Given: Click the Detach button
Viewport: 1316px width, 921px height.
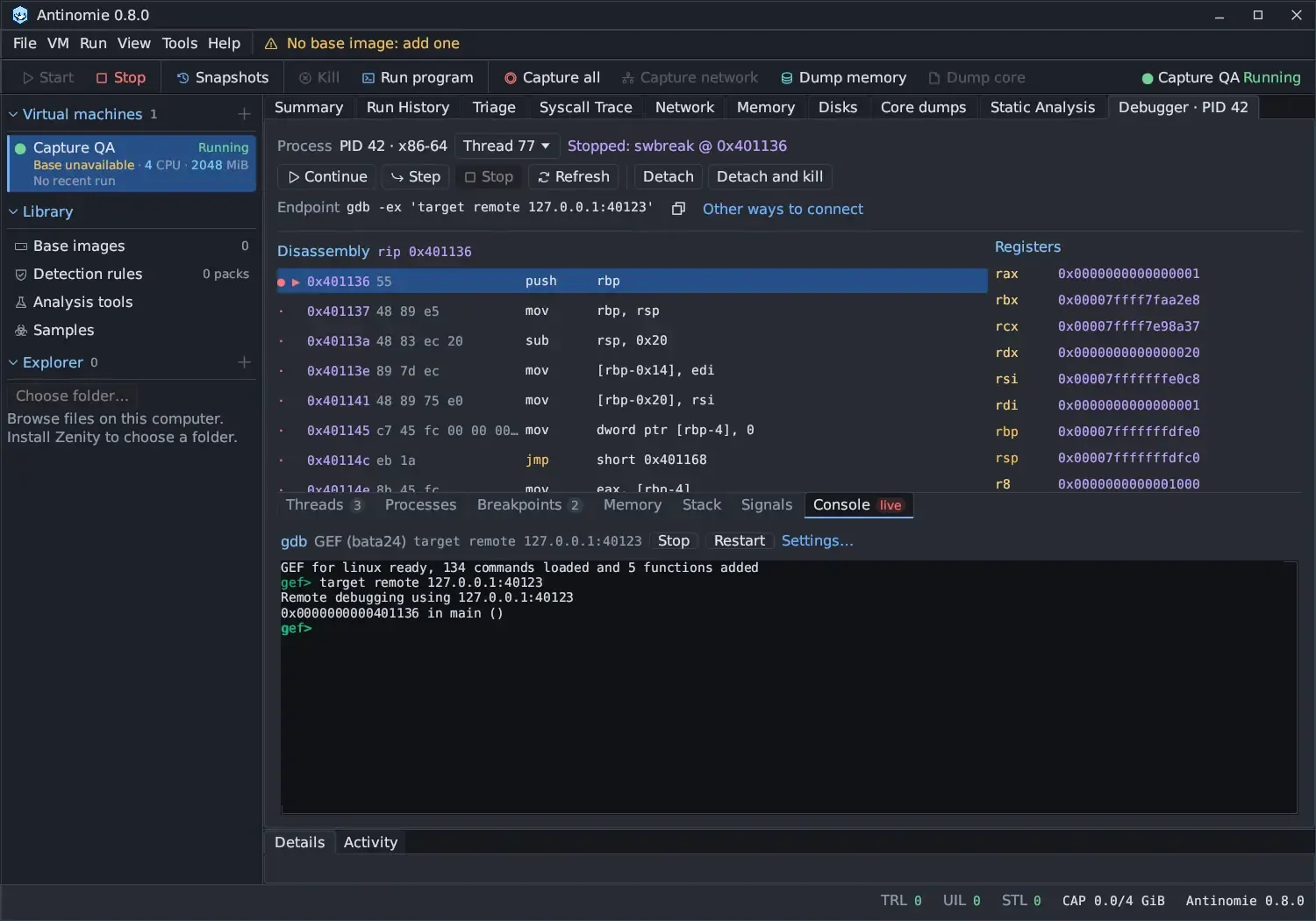Looking at the screenshot, I should point(668,176).
